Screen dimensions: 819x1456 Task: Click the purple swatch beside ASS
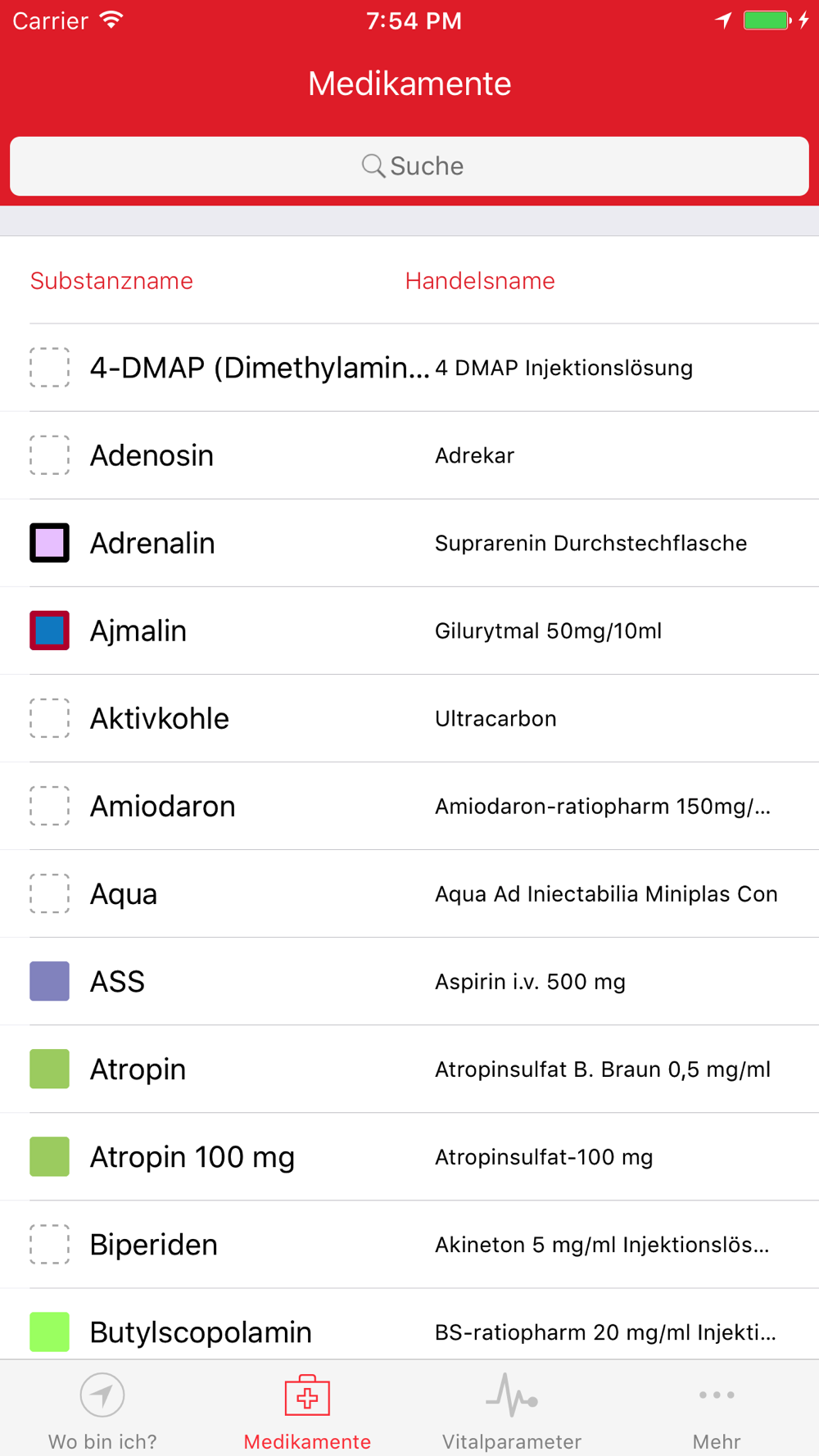(x=49, y=981)
